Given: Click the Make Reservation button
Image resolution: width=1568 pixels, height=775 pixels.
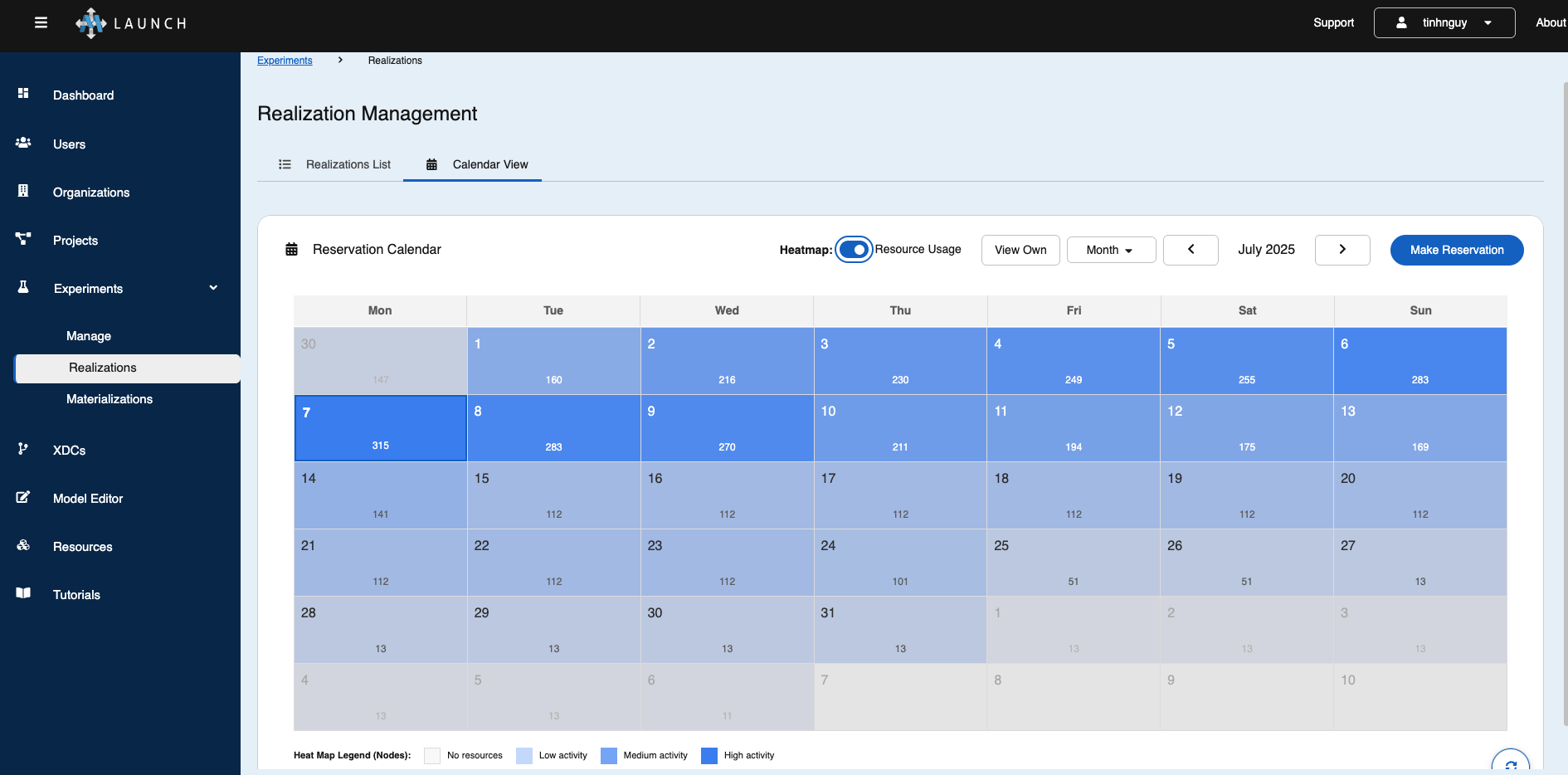Looking at the screenshot, I should [1456, 250].
